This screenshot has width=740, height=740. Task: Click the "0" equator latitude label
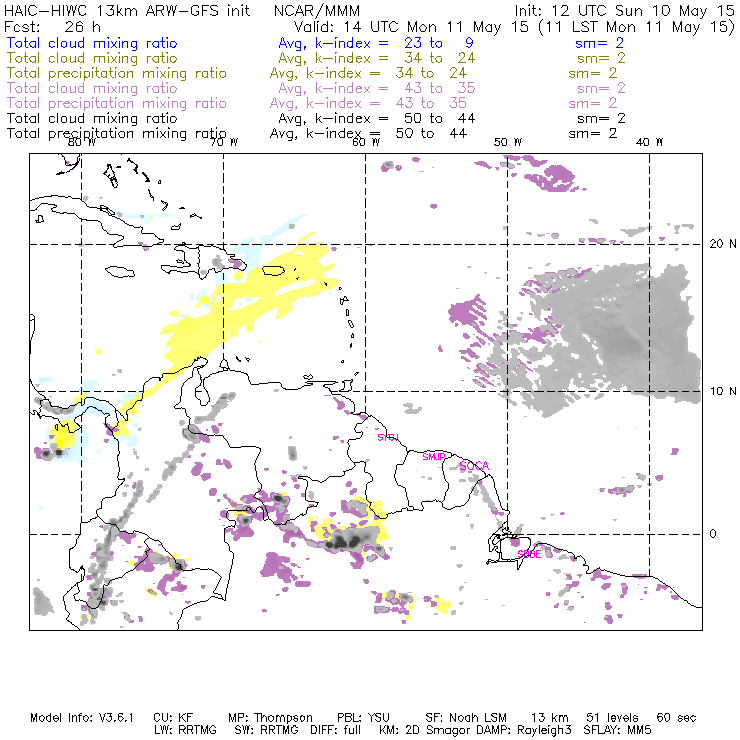point(713,534)
